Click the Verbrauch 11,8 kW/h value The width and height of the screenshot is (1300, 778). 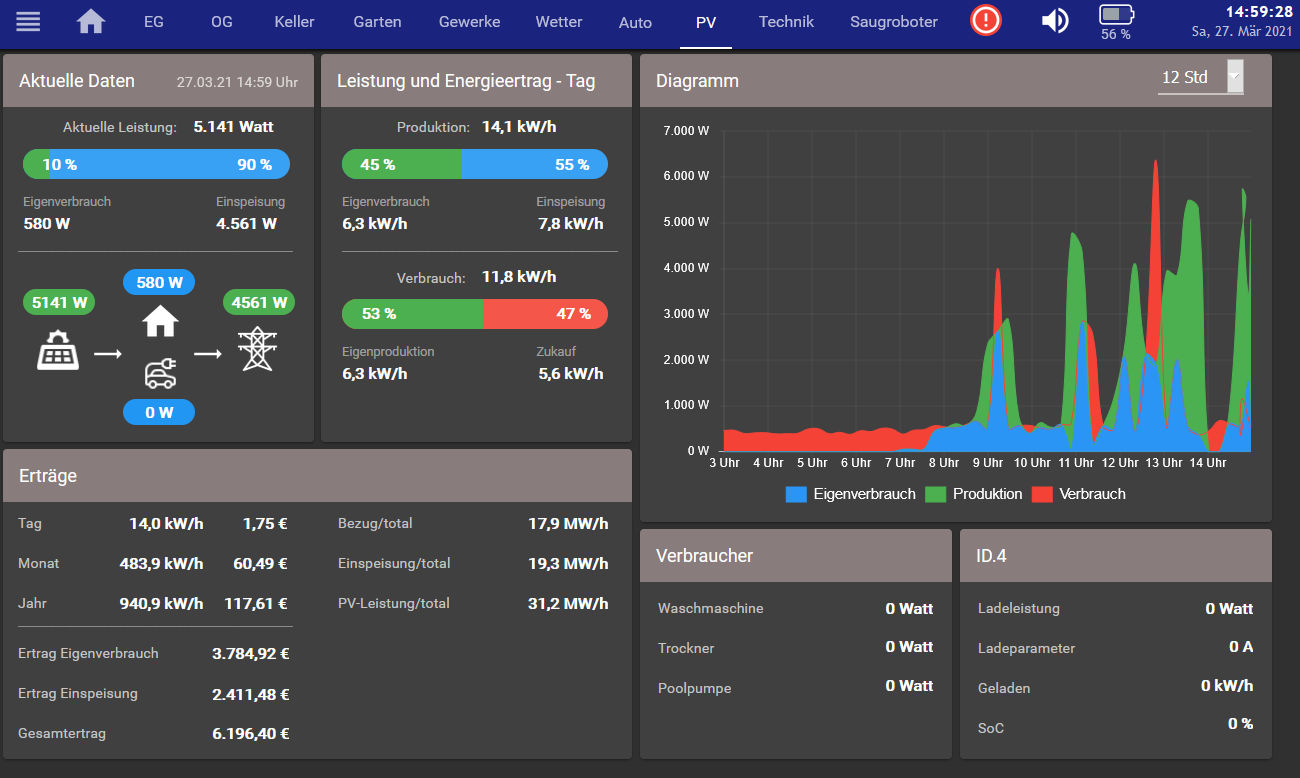click(x=518, y=277)
